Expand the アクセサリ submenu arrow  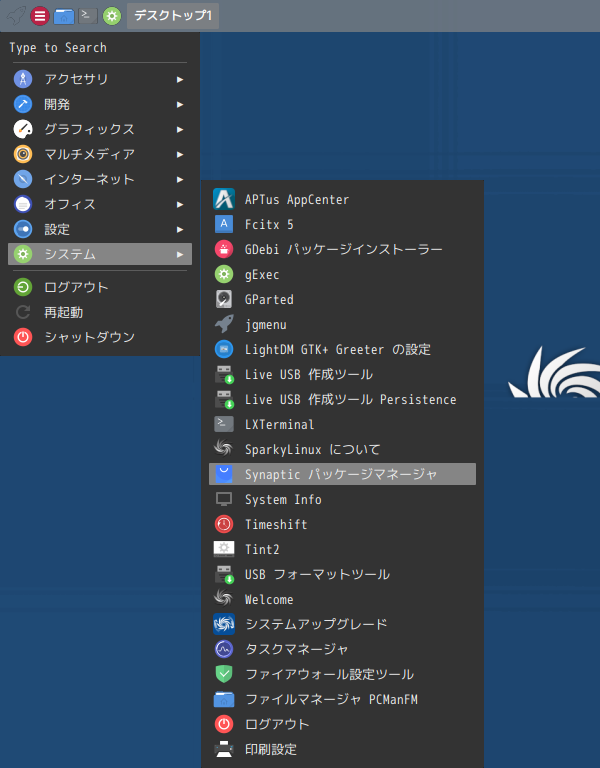tap(180, 79)
